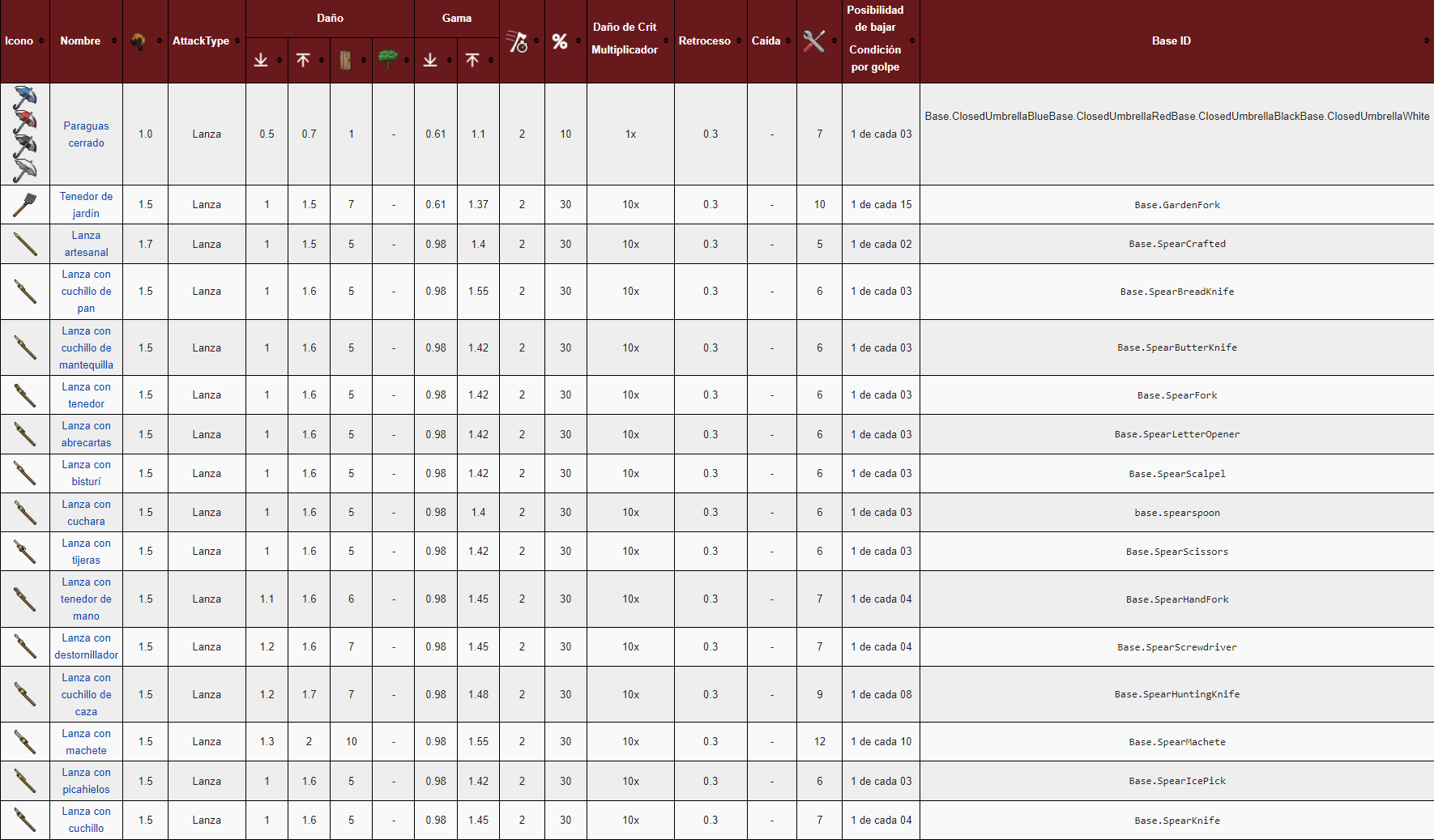
Task: Click the Lanza con destornillador row icon
Action: 25,646
